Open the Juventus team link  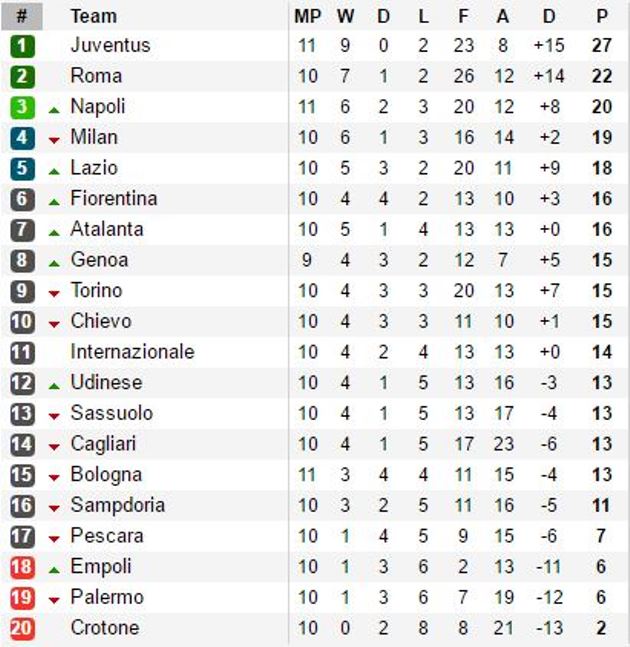point(110,46)
